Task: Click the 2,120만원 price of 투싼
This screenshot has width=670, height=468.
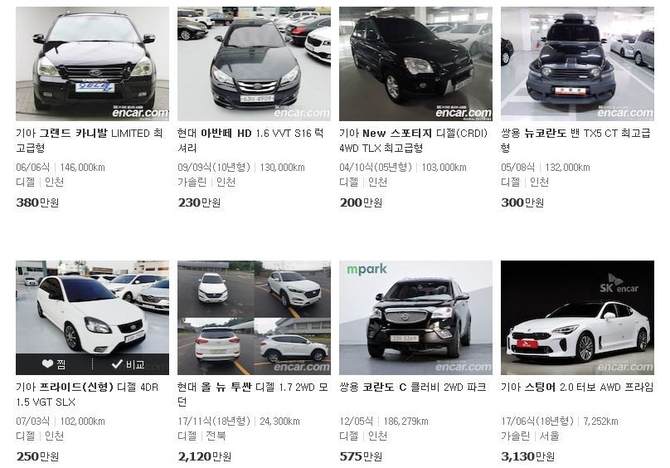Action: click(x=205, y=456)
